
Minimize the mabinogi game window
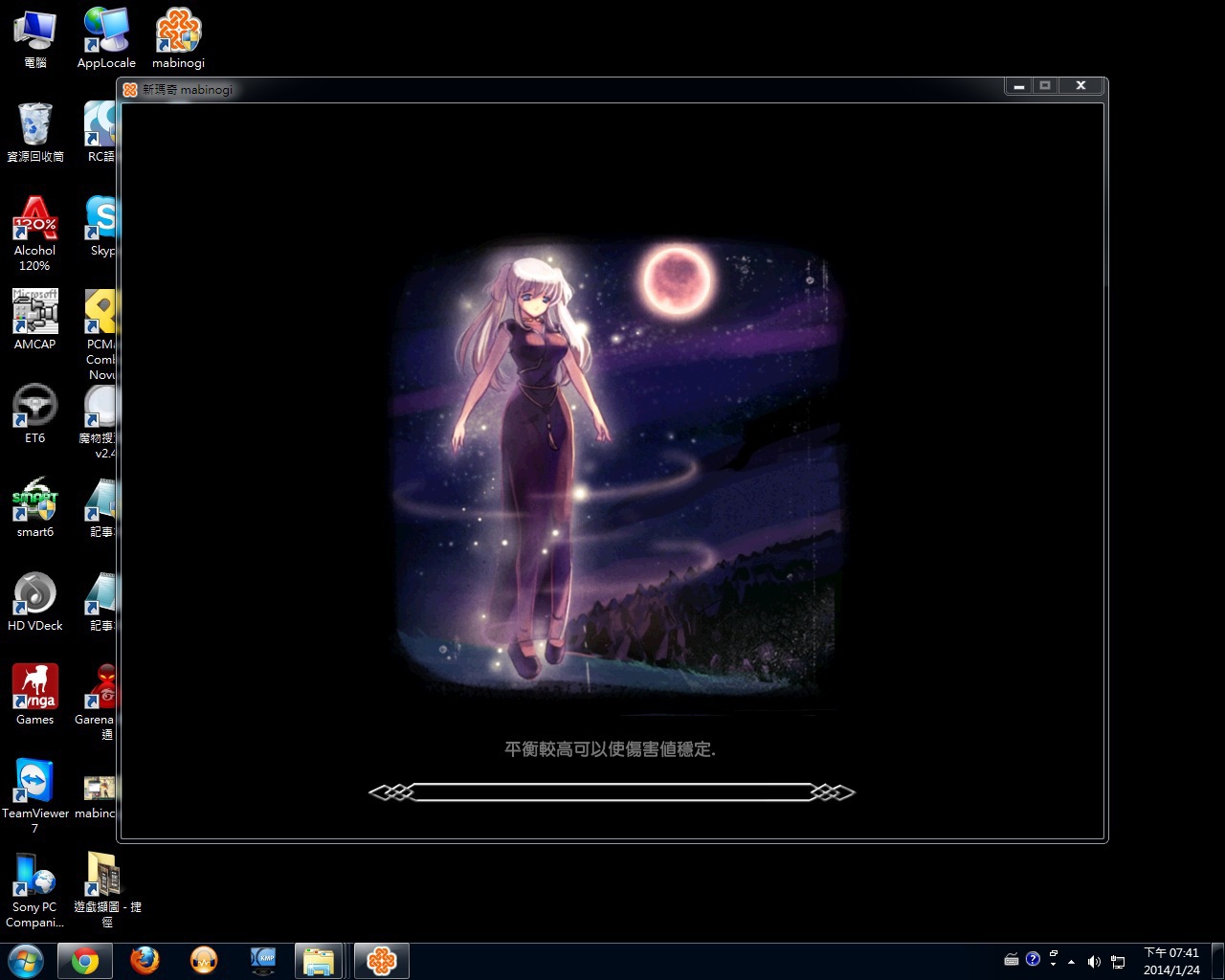1019,86
